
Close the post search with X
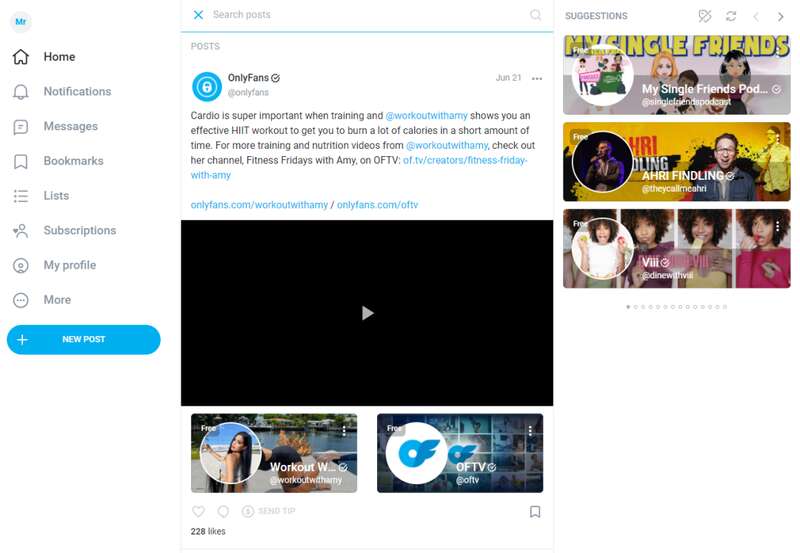point(198,15)
